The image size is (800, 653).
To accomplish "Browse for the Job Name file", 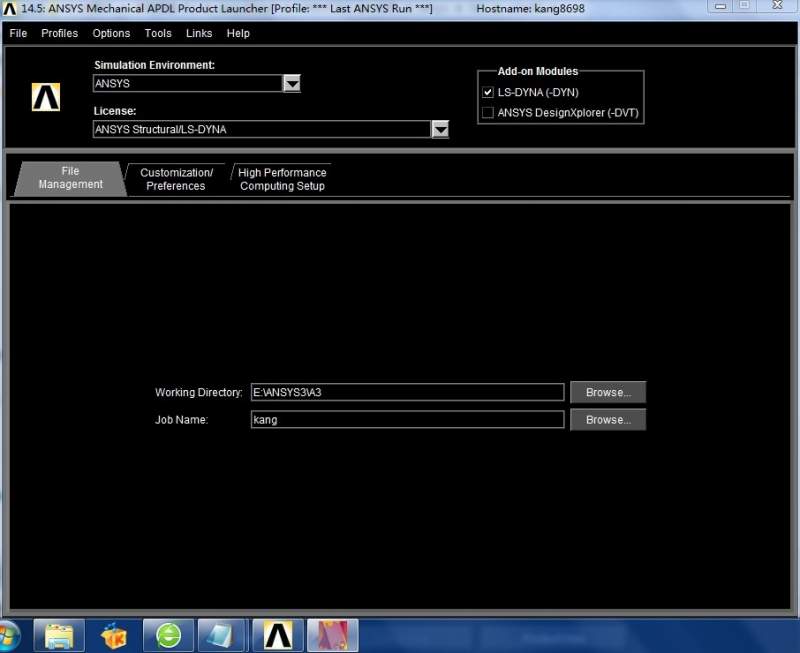I will pos(608,420).
